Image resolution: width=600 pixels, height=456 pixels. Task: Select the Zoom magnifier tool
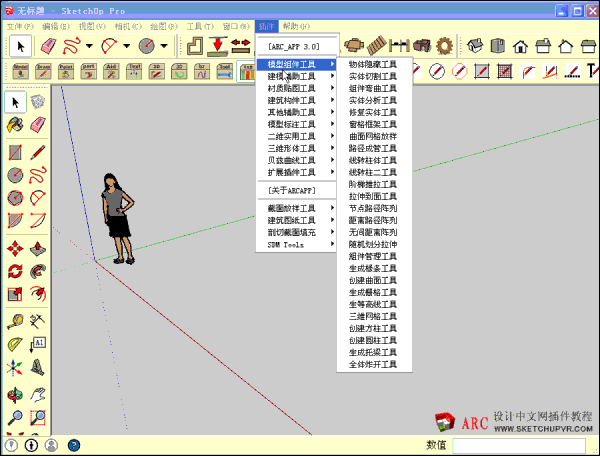pos(15,418)
